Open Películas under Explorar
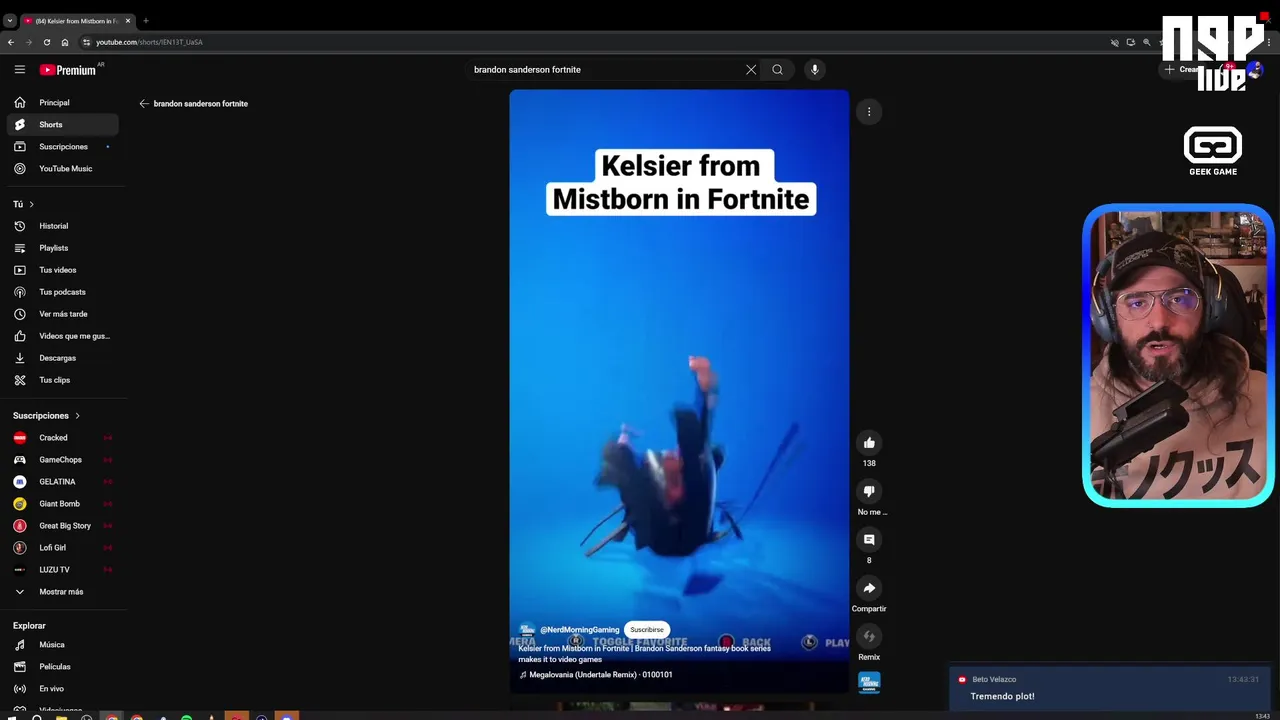 coord(62,667)
